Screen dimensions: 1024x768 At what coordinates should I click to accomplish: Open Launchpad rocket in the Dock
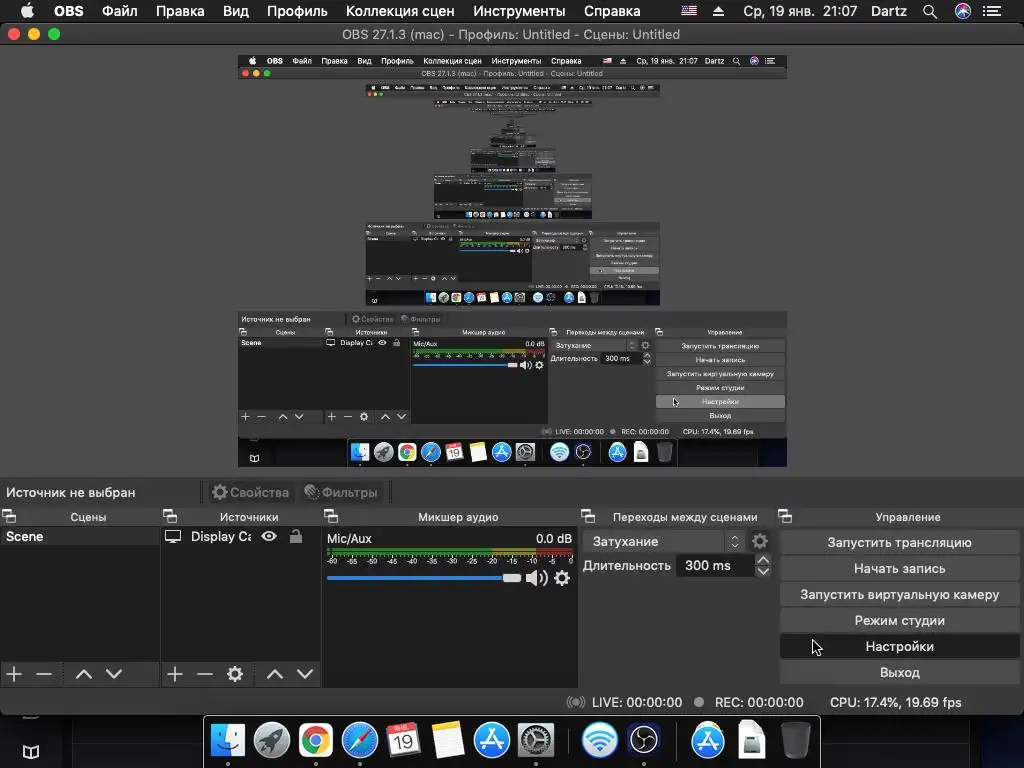272,740
